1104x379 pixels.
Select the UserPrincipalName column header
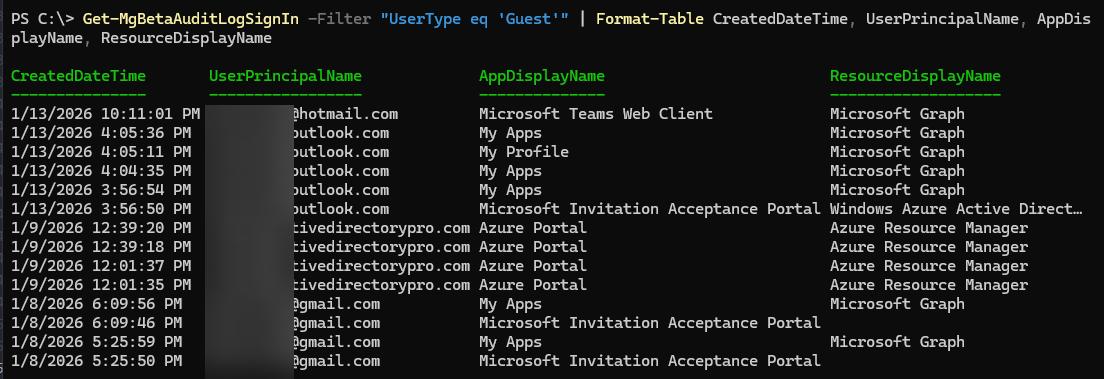point(285,76)
